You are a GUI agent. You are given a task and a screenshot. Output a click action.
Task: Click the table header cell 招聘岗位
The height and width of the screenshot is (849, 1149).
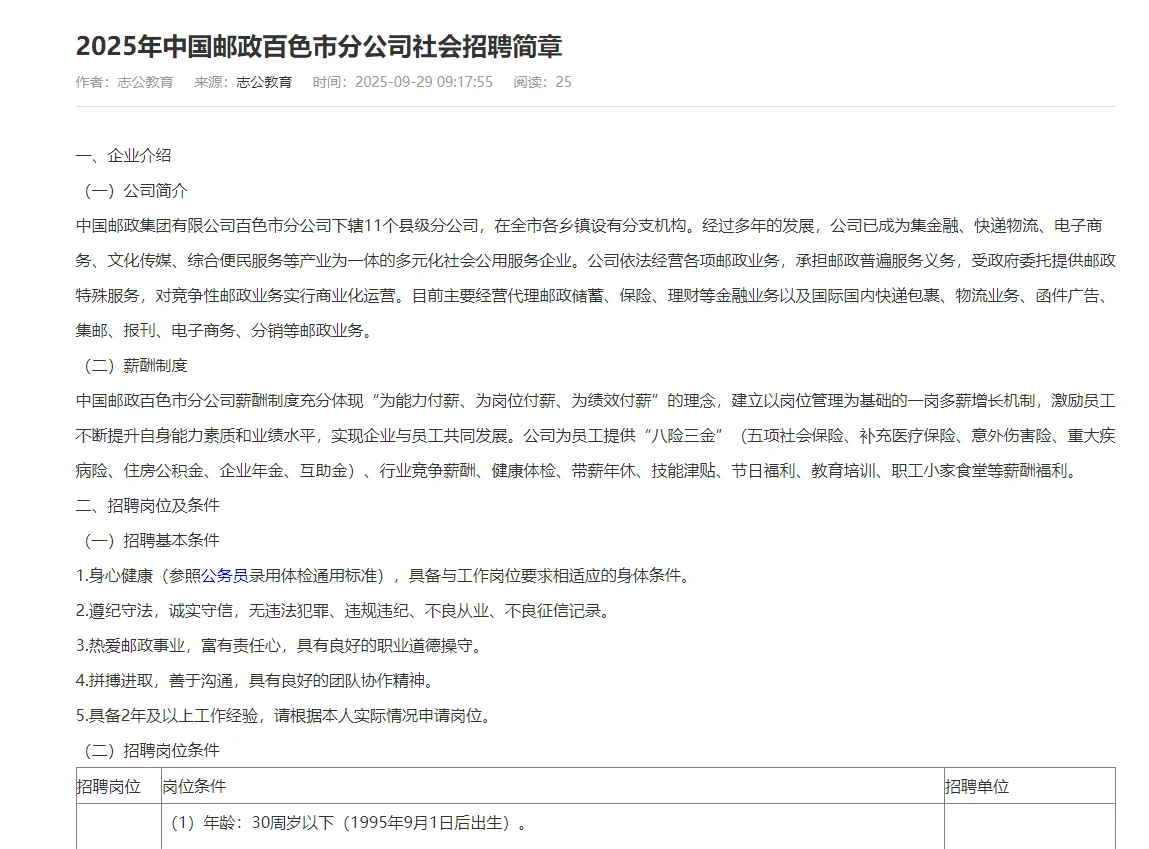click(x=119, y=787)
